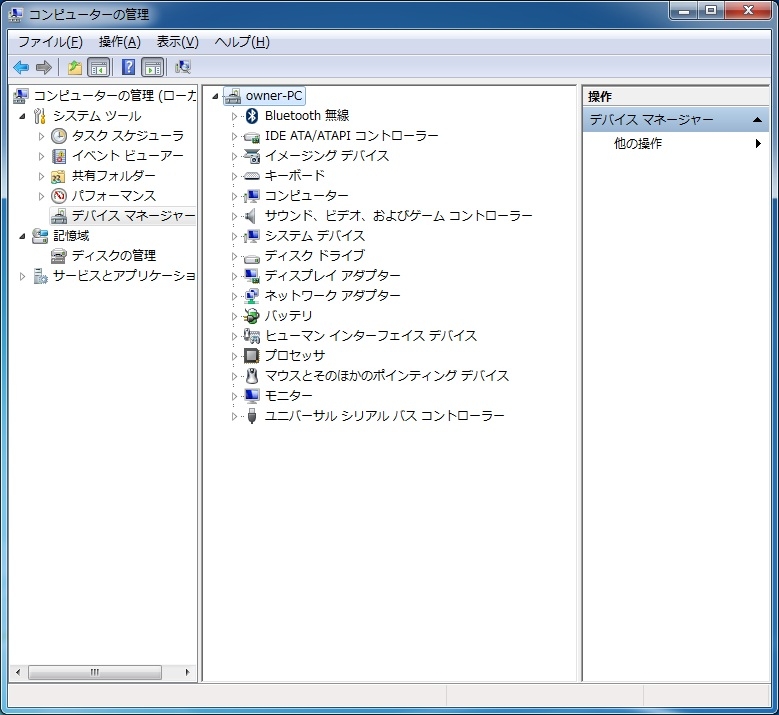Open the 表示(V) menu

click(177, 42)
